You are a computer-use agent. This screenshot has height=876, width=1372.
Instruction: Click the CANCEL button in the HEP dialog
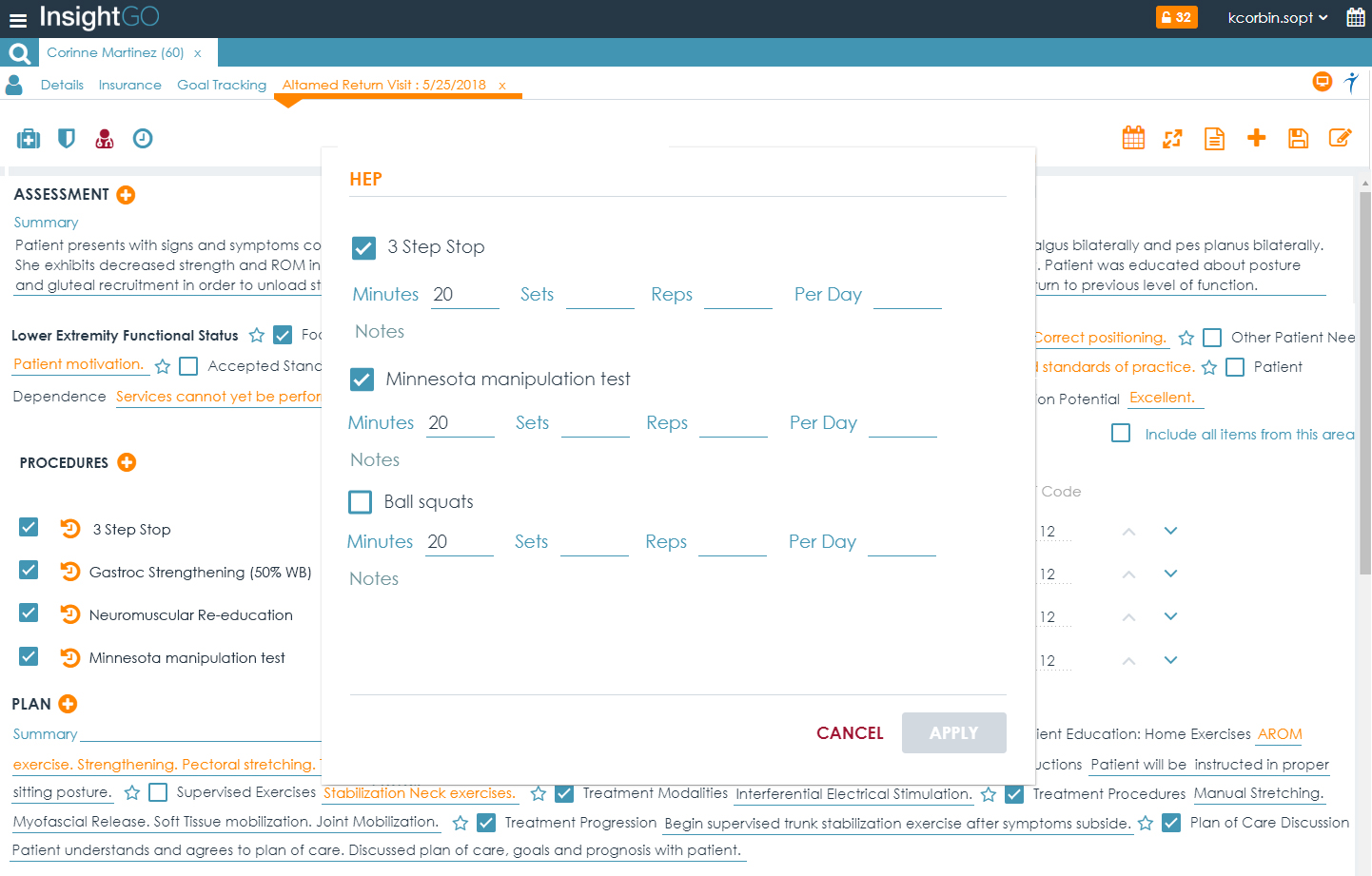pyautogui.click(x=850, y=733)
